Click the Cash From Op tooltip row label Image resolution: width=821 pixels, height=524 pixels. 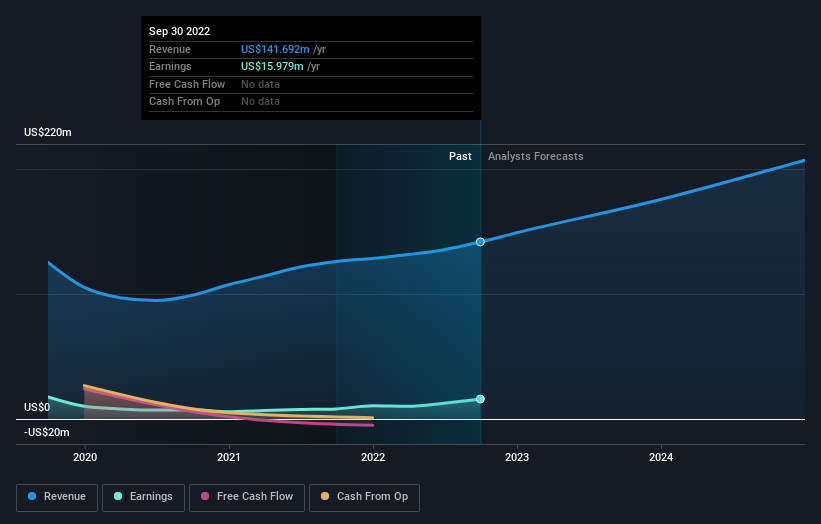tap(184, 102)
